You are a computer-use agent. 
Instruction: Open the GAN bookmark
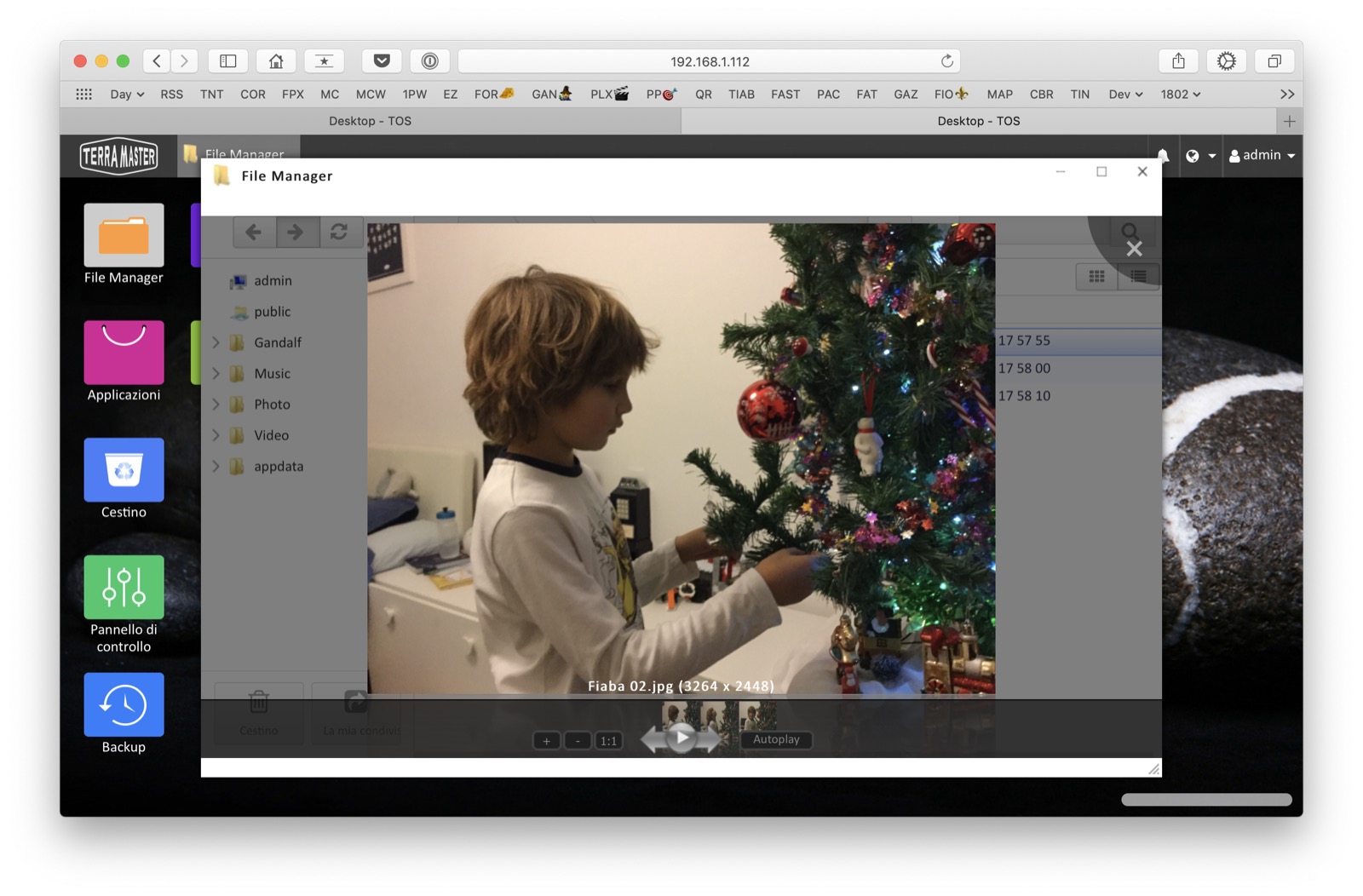pos(552,95)
